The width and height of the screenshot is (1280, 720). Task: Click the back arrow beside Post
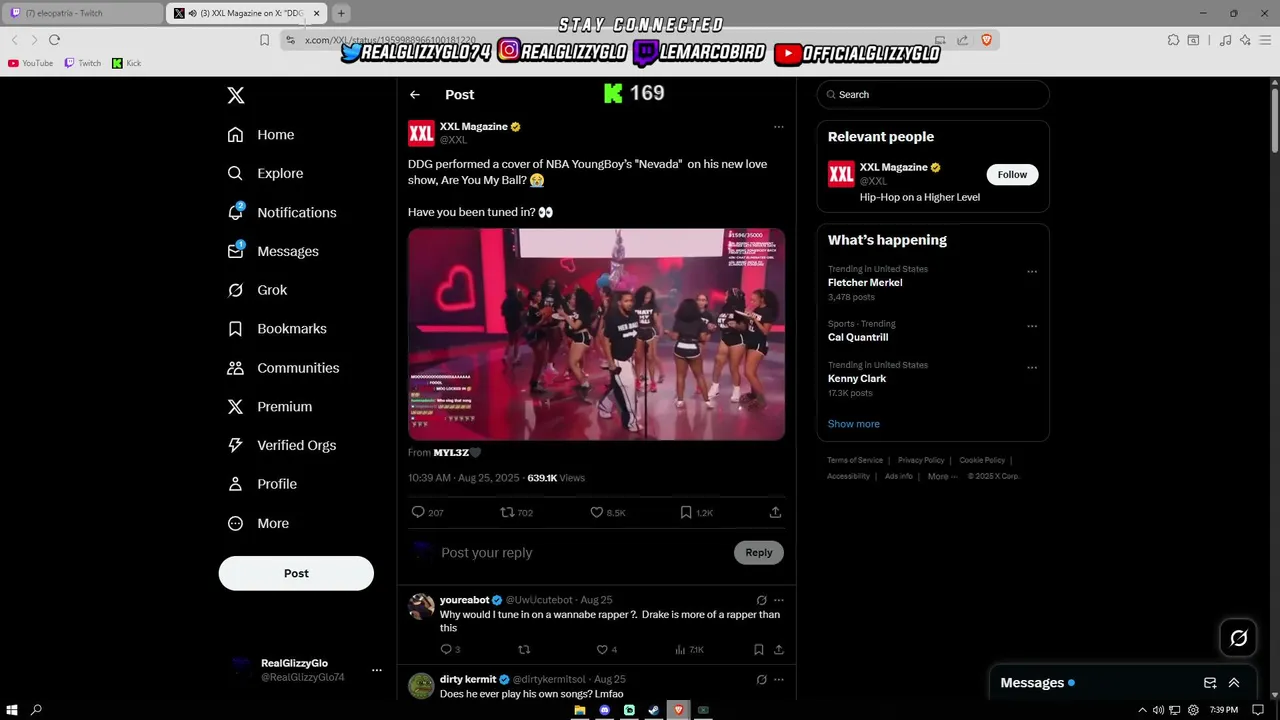pyautogui.click(x=415, y=95)
